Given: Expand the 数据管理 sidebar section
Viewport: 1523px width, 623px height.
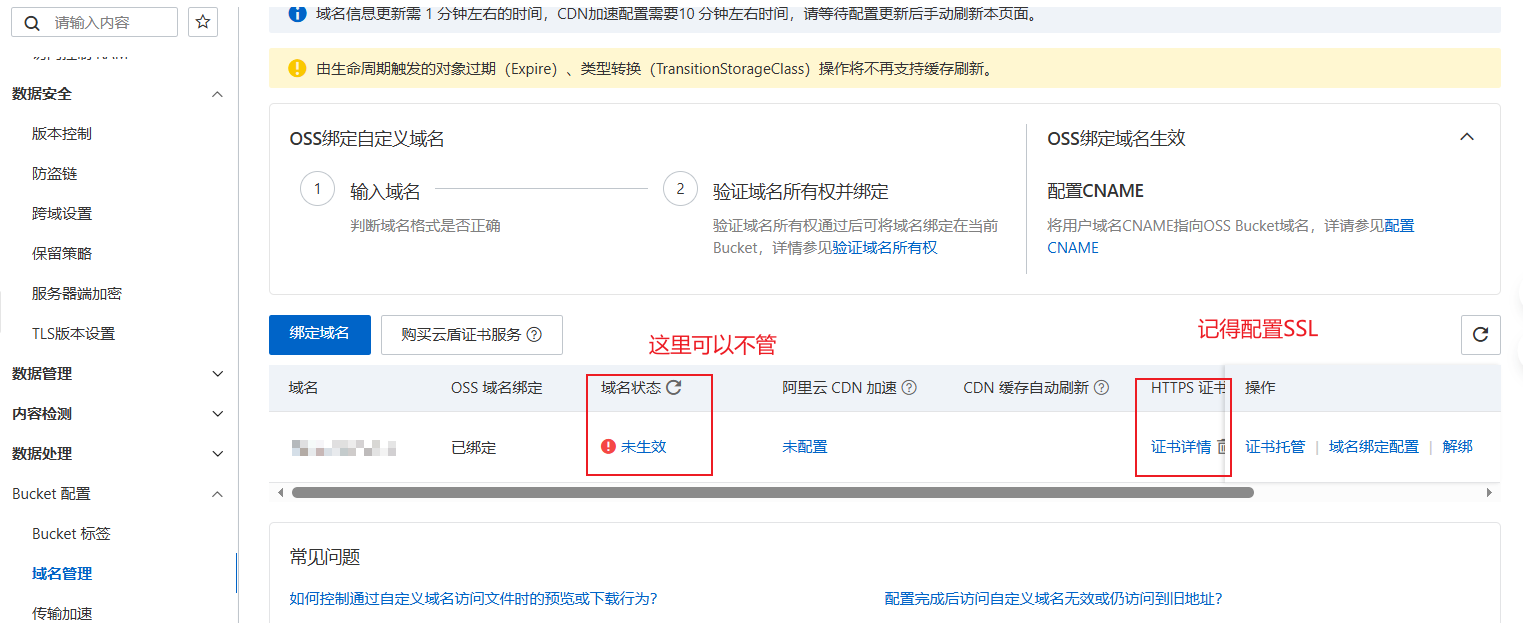Looking at the screenshot, I should [218, 374].
